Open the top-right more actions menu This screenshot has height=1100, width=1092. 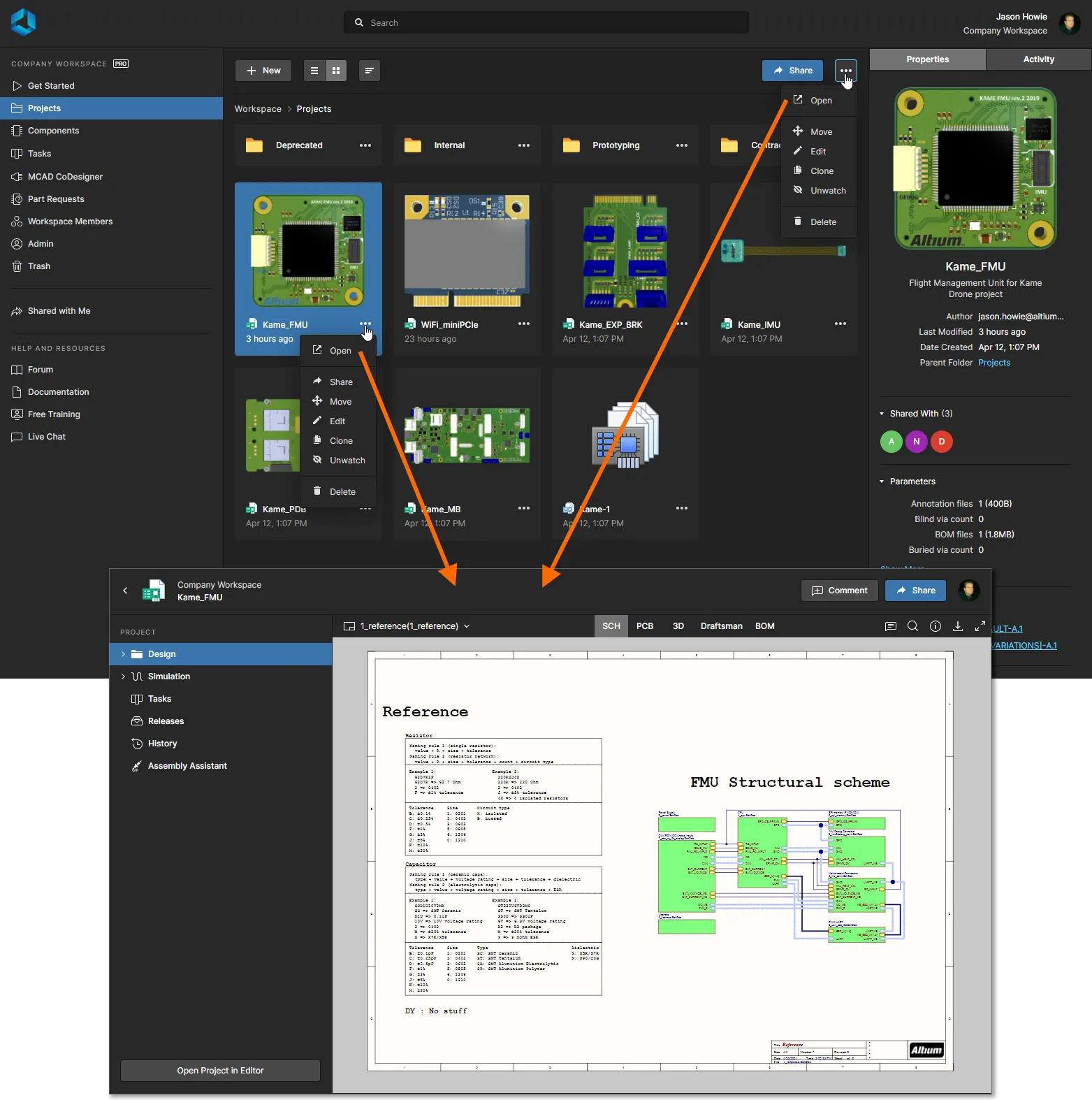(x=846, y=71)
